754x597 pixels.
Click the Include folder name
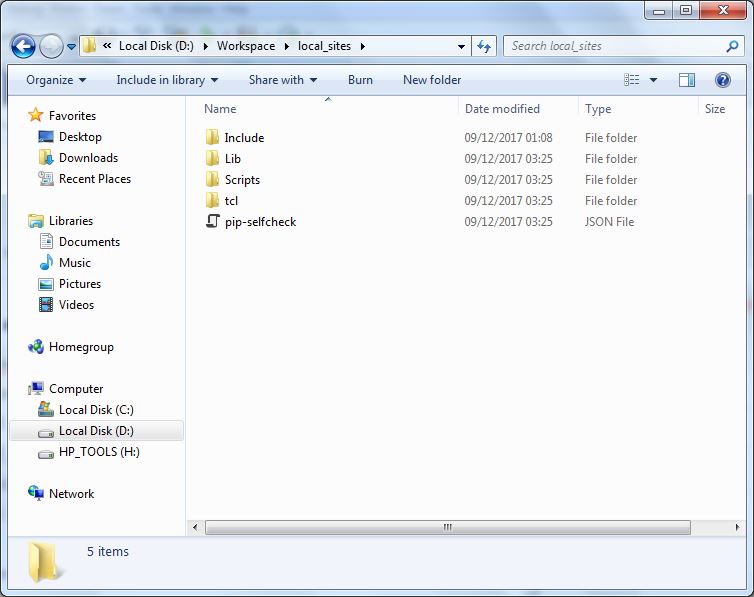244,137
